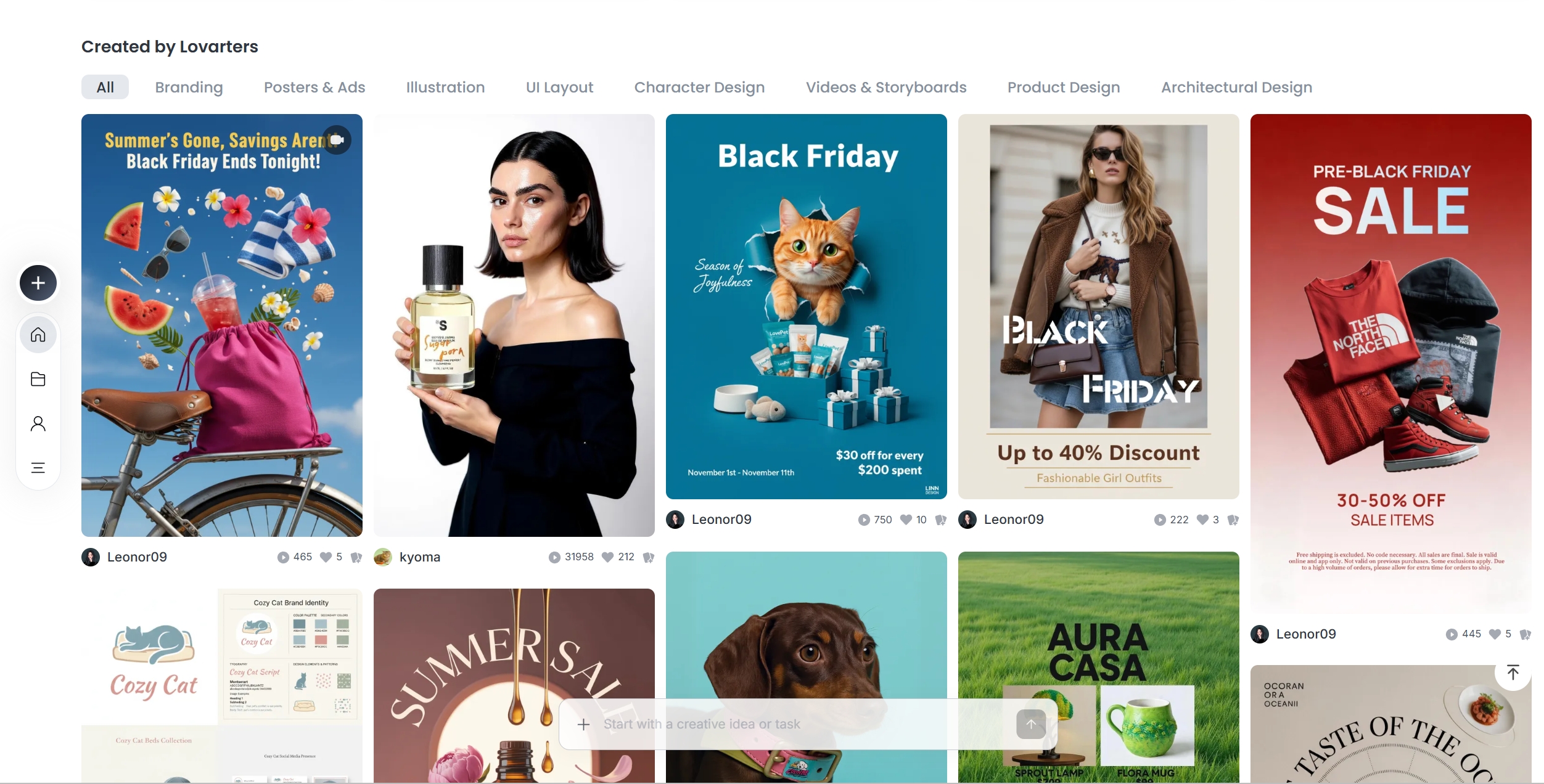Click remix icon on fashion Black Friday post
Image resolution: width=1544 pixels, height=784 pixels.
[1233, 520]
